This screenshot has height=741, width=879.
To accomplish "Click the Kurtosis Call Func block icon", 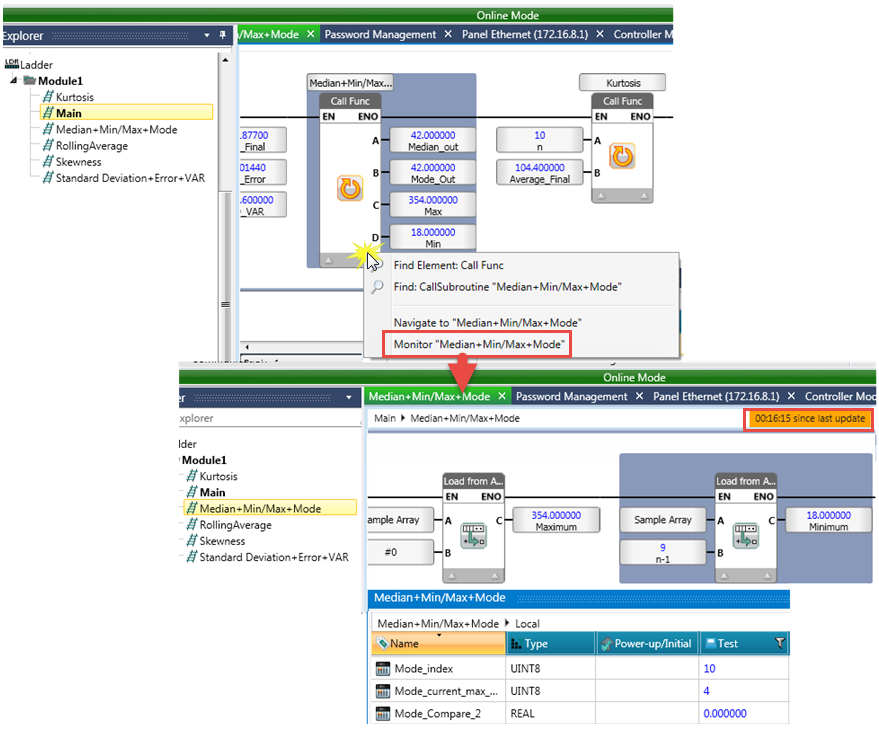I will click(x=622, y=156).
